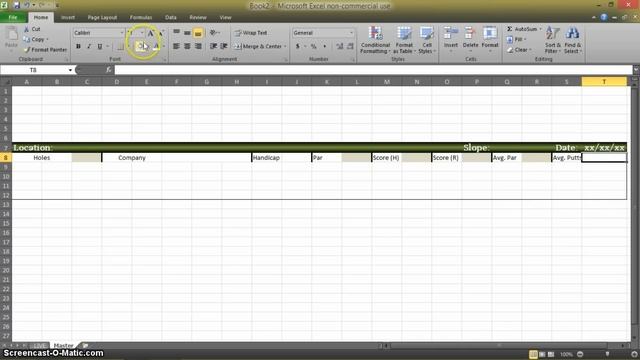Apply the Fill Color swatch

click(140, 47)
